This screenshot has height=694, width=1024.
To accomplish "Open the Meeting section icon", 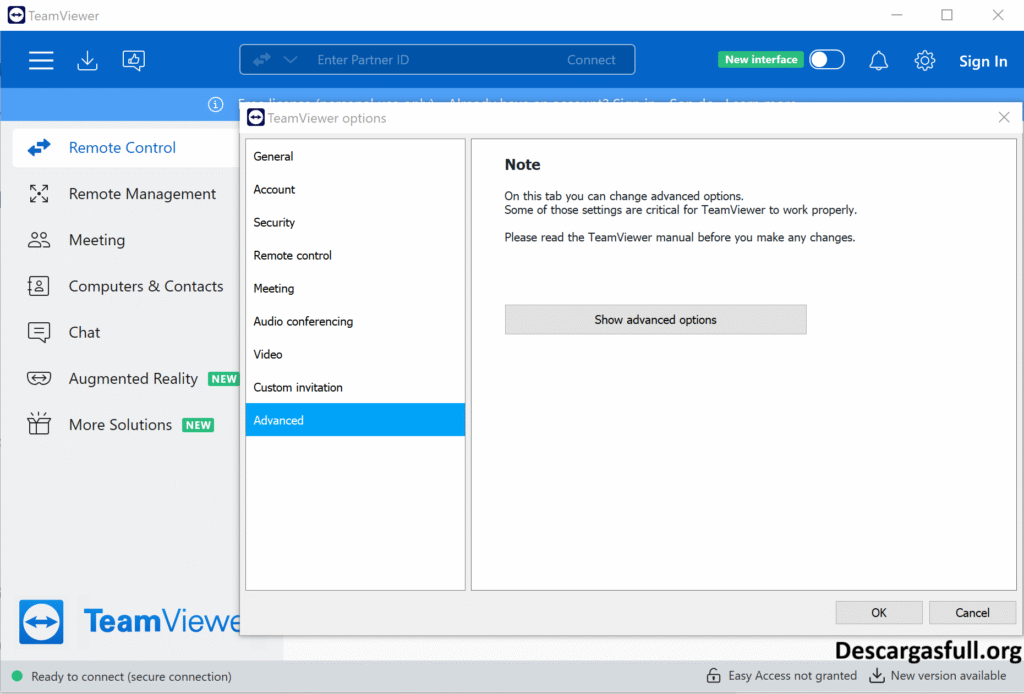I will pos(37,239).
